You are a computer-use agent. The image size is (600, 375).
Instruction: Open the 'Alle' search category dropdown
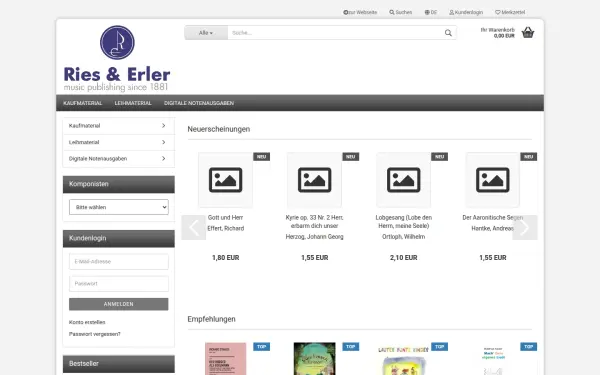coord(206,33)
